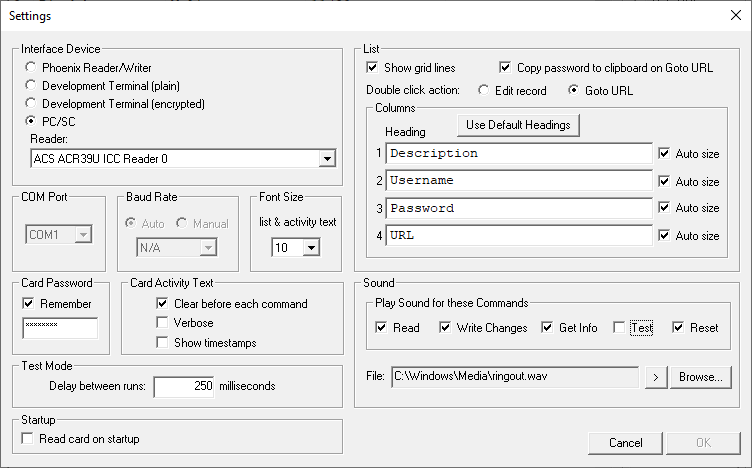
Task: Disable Copy password to clipboard on Goto URL
Action: (x=506, y=68)
